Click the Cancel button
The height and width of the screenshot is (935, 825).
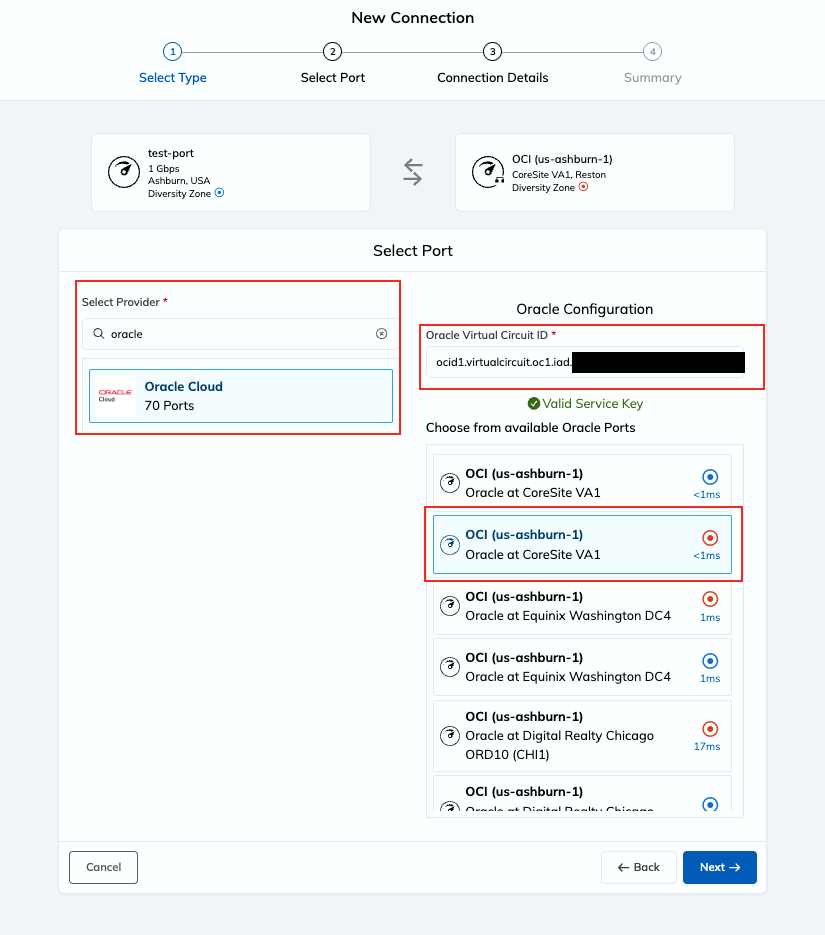click(103, 867)
